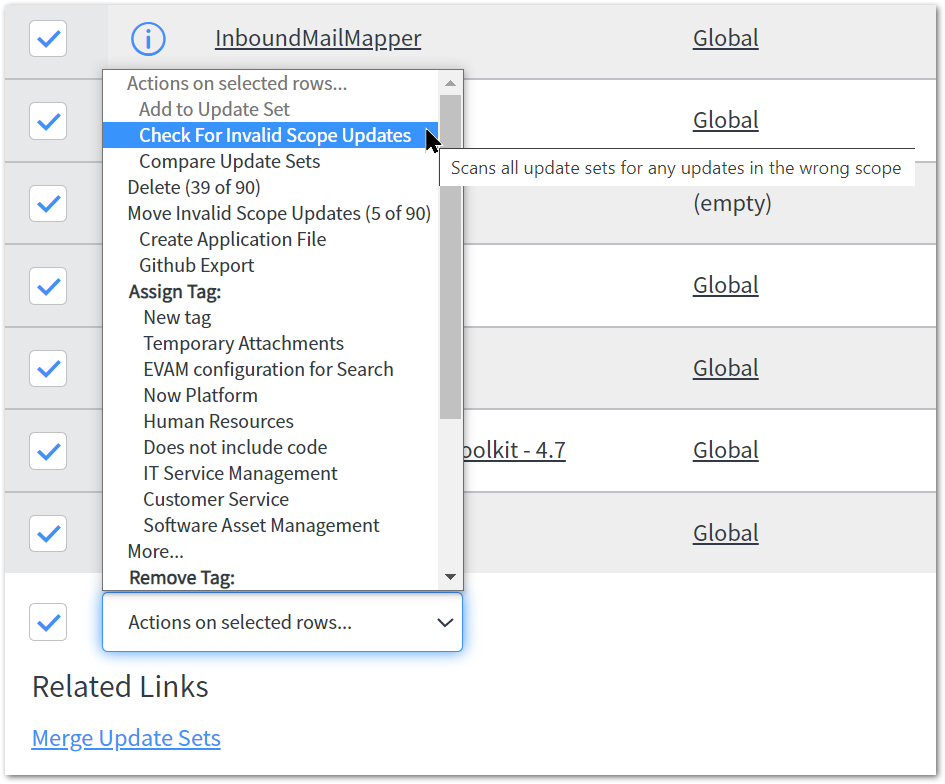Choose 'Check For Invalid Scope Updates' option
Screen dimensions: 945x784
(274, 135)
